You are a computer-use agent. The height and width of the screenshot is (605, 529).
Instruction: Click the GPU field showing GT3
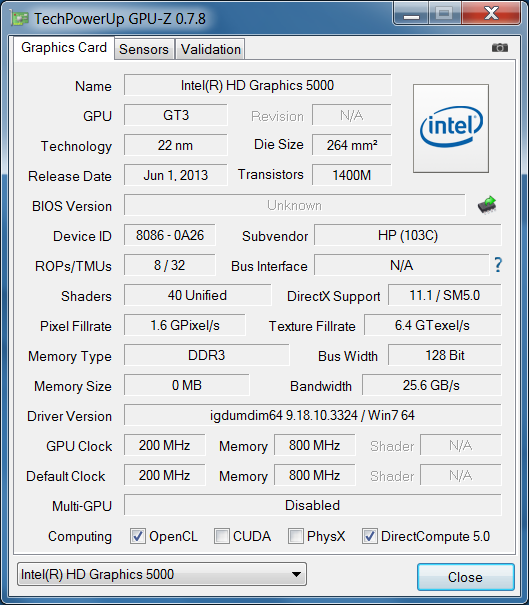pyautogui.click(x=176, y=115)
